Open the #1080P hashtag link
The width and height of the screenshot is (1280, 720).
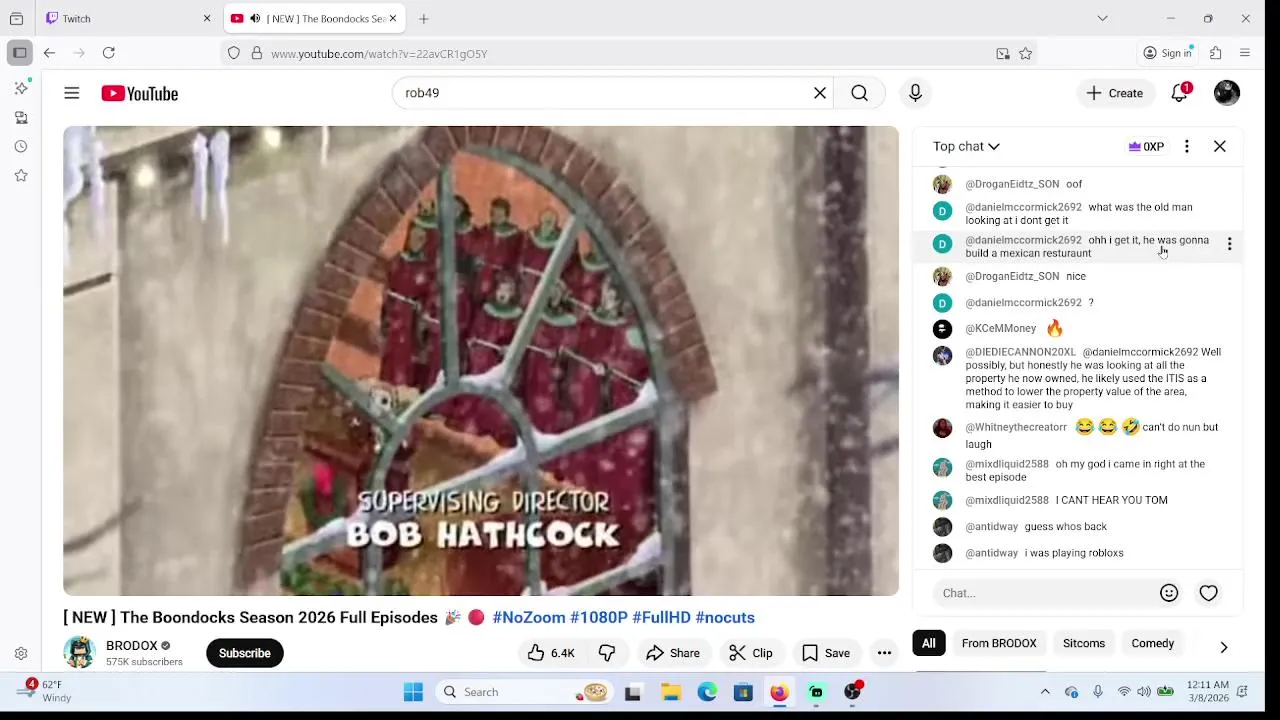pos(599,617)
